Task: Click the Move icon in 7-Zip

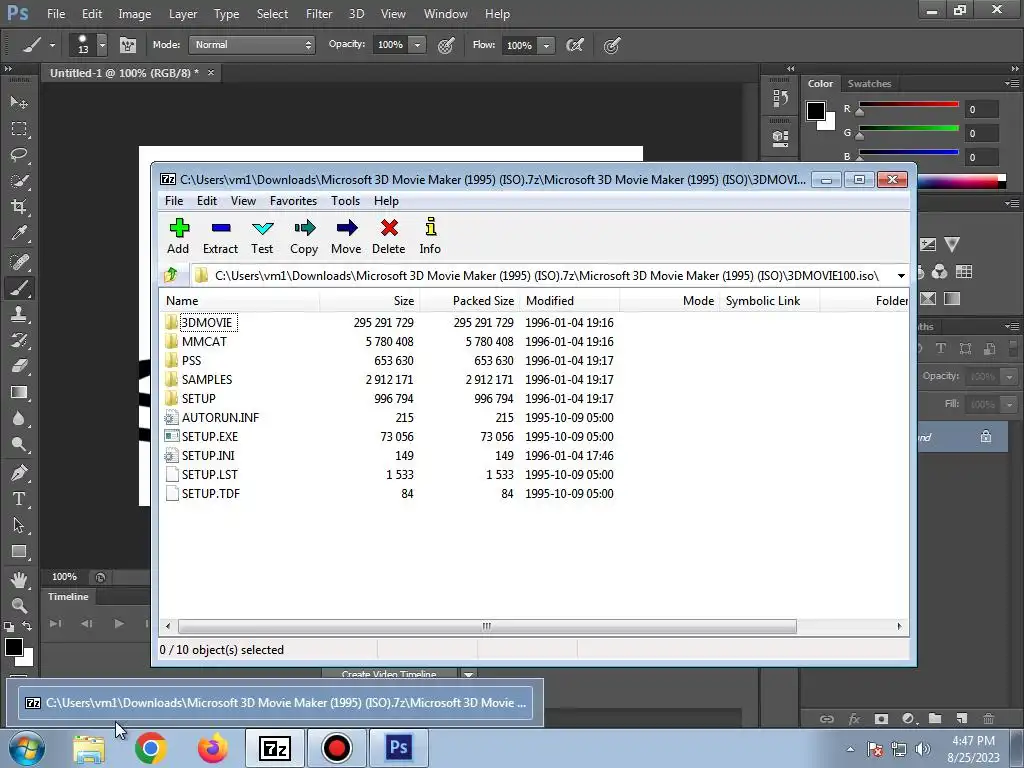Action: pos(346,236)
